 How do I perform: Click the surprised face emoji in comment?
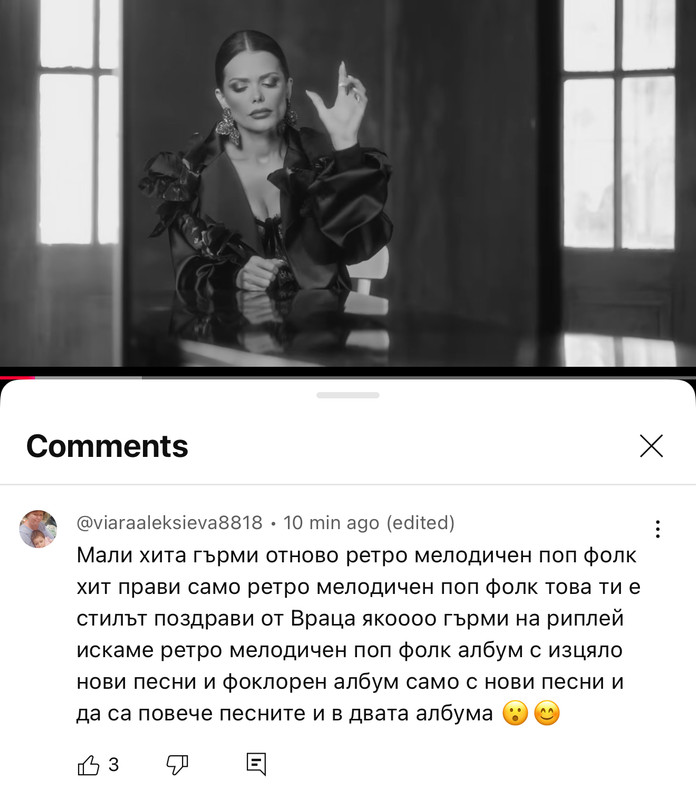(515, 713)
